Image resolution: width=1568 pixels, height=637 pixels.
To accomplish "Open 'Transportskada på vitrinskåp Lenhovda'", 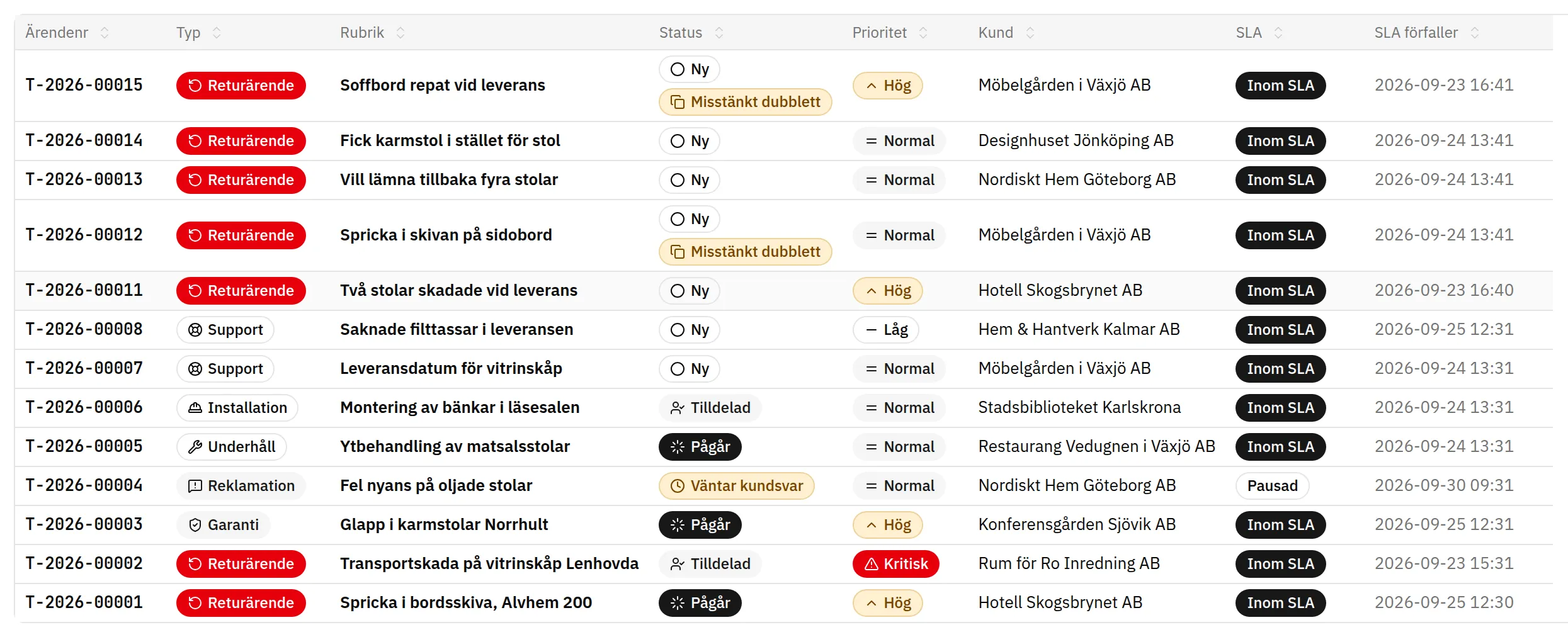I will point(489,564).
